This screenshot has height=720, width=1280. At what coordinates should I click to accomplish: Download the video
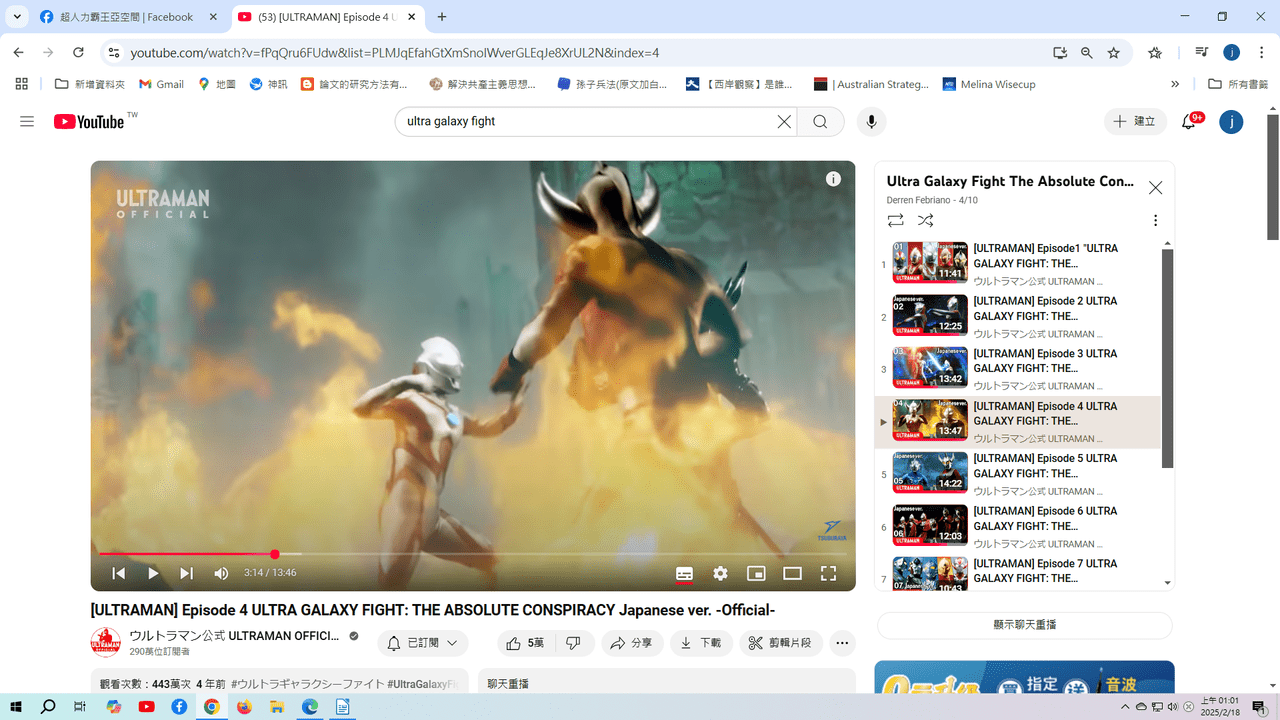point(701,643)
